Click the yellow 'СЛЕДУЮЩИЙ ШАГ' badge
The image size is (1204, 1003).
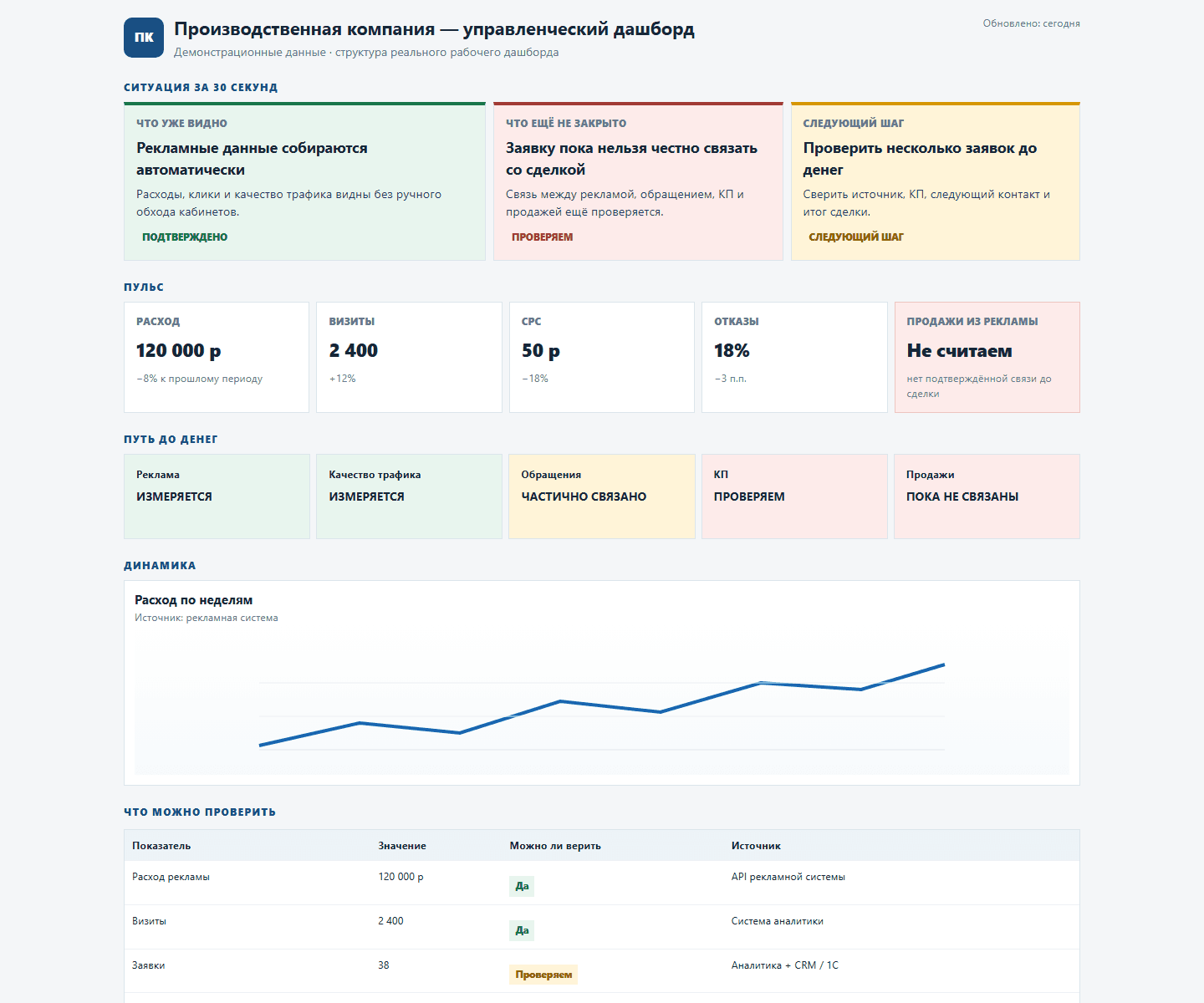point(856,237)
